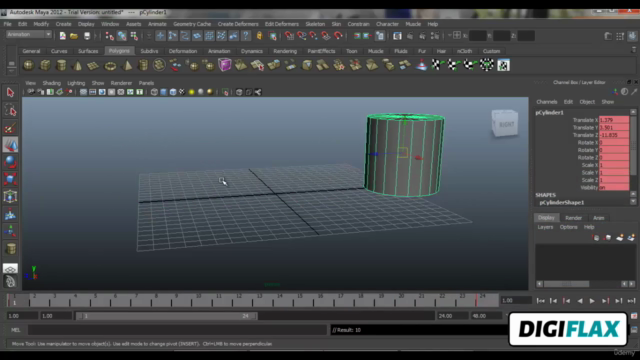The image size is (640, 360).
Task: Click the polygon plane shelf icon
Action: (93, 65)
